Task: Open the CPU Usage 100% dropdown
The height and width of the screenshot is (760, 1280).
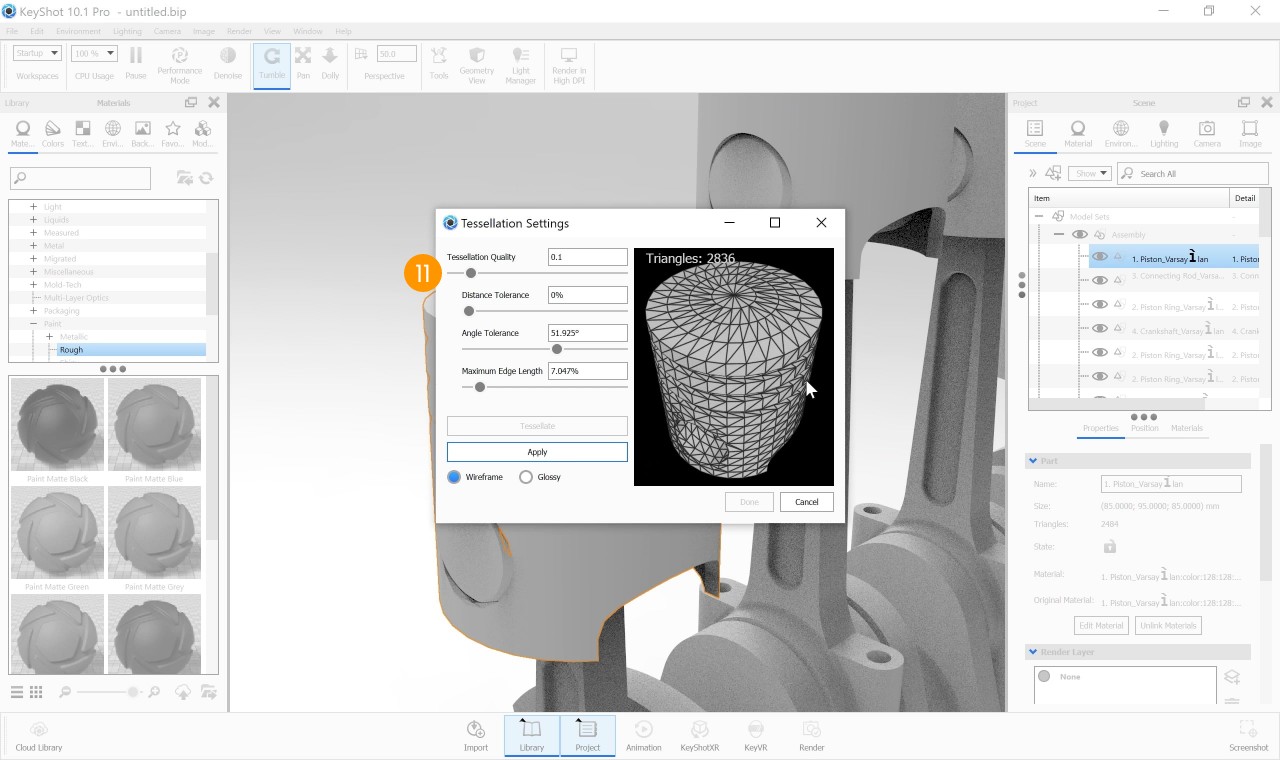Action: (x=95, y=53)
